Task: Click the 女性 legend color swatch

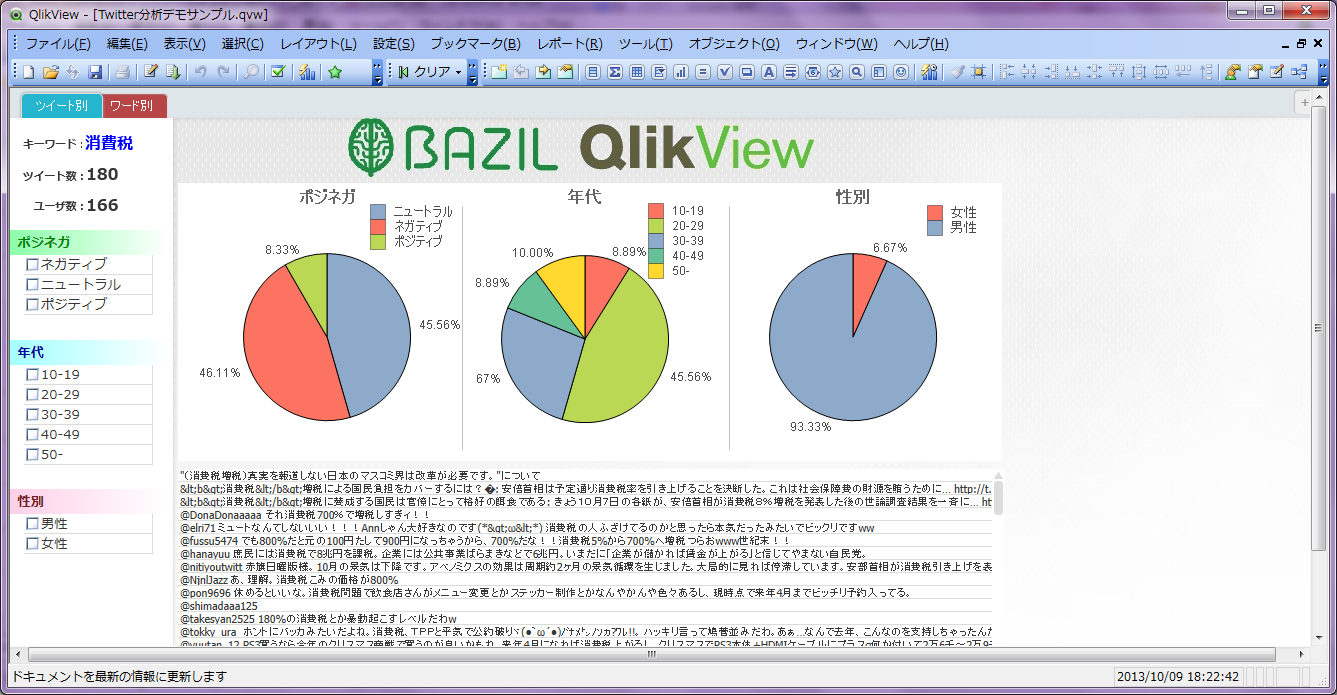Action: pyautogui.click(x=935, y=213)
